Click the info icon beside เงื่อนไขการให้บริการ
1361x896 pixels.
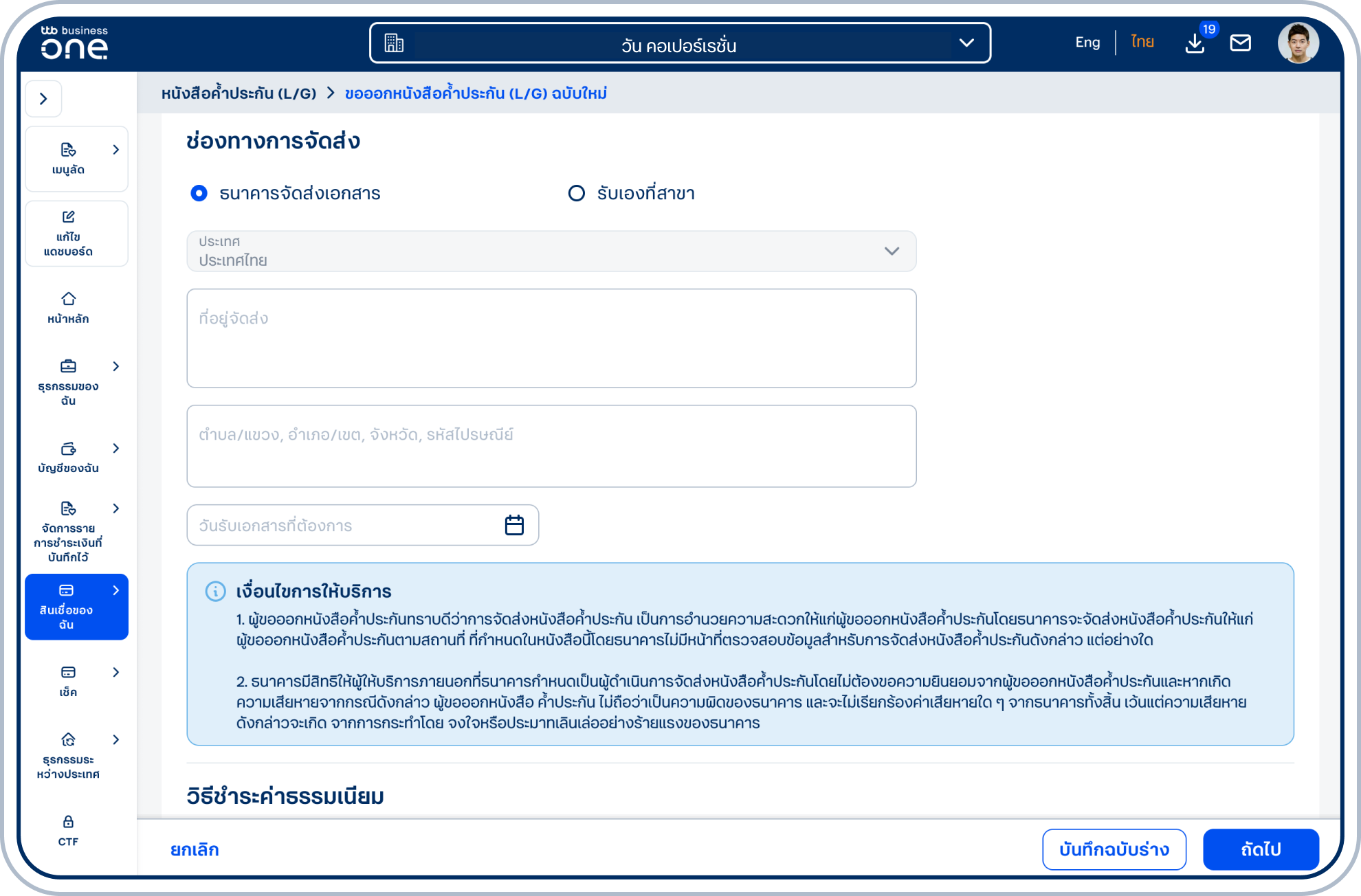tap(215, 591)
